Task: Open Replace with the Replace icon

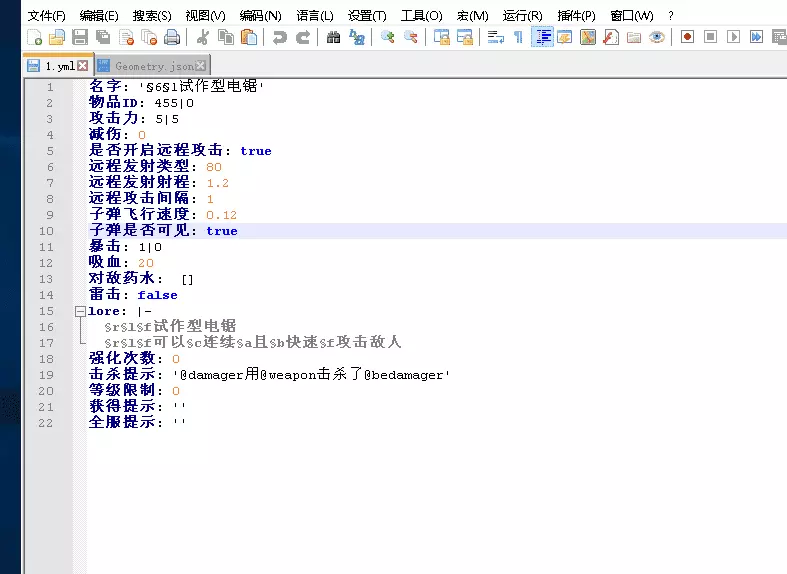Action: [x=357, y=37]
